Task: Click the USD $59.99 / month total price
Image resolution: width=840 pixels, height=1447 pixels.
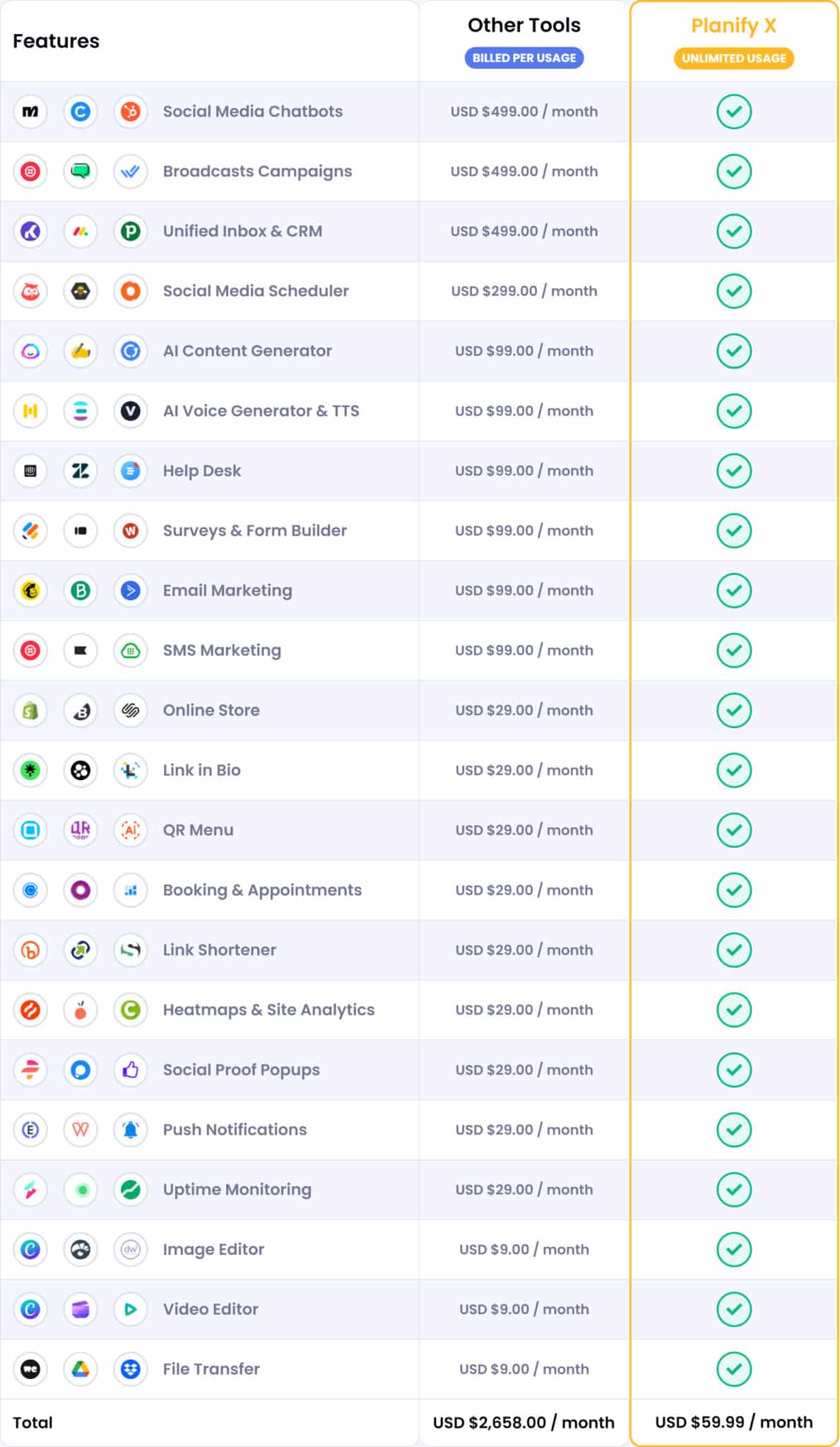Action: [x=733, y=1422]
